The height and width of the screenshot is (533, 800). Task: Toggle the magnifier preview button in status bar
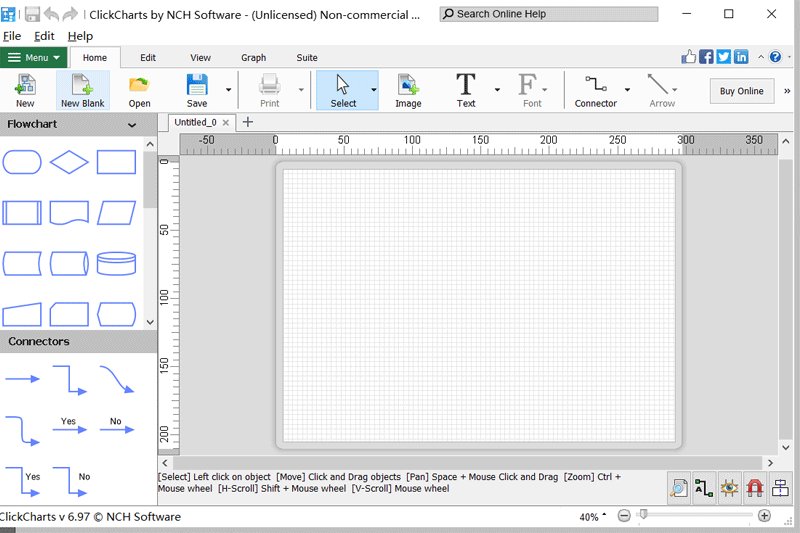click(679, 488)
